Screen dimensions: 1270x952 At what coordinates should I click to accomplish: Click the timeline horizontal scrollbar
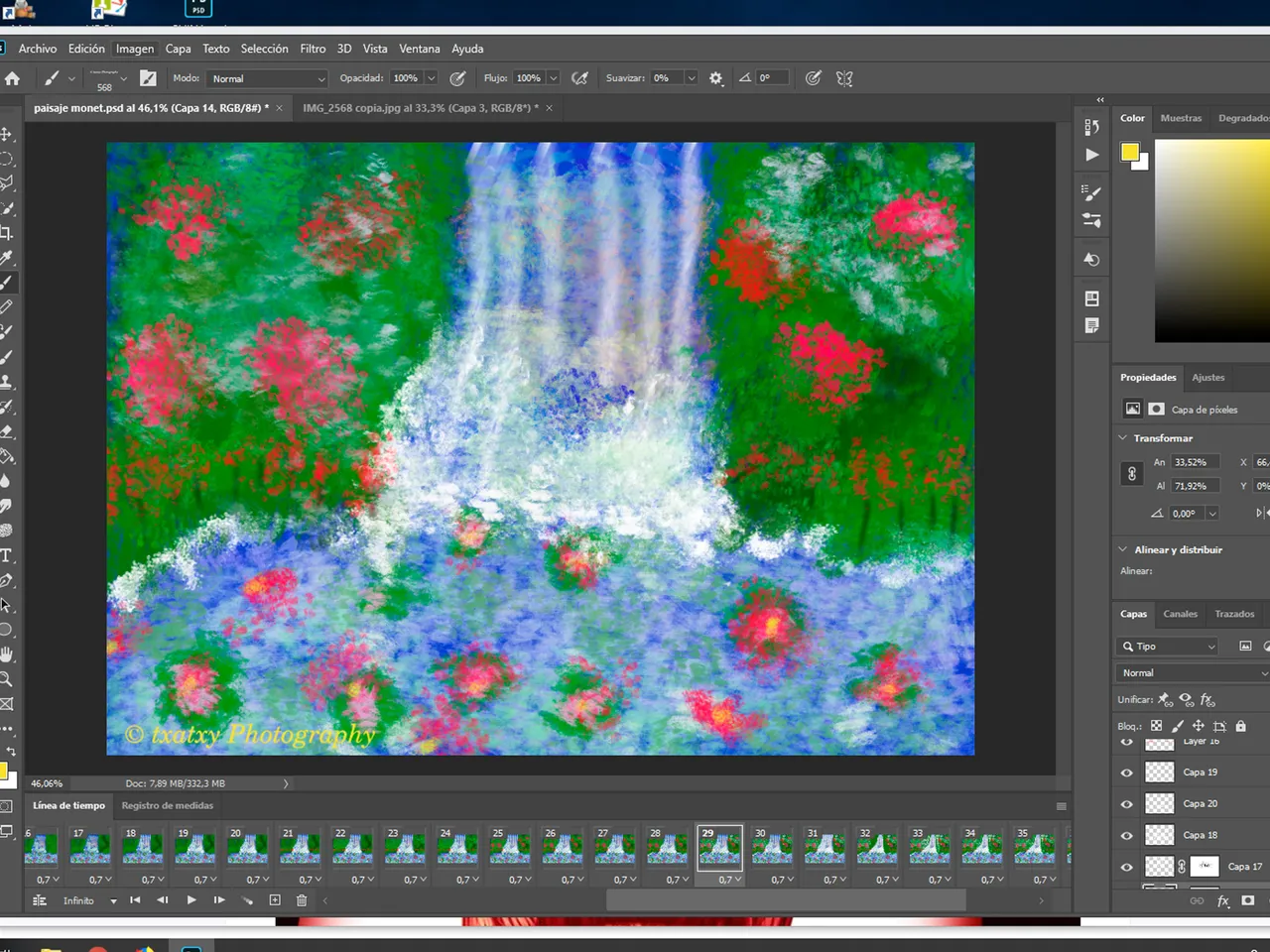click(786, 900)
